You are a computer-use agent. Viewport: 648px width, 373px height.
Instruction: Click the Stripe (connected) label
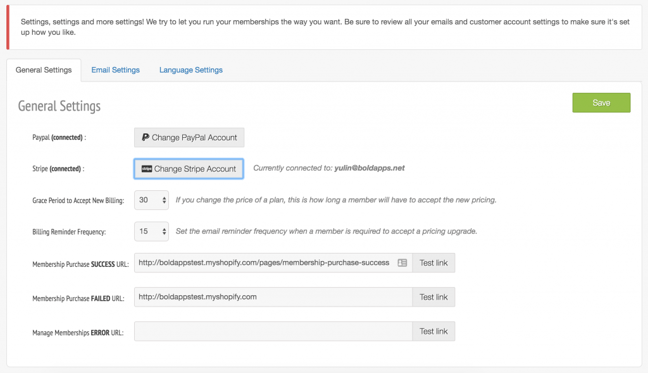click(x=58, y=169)
